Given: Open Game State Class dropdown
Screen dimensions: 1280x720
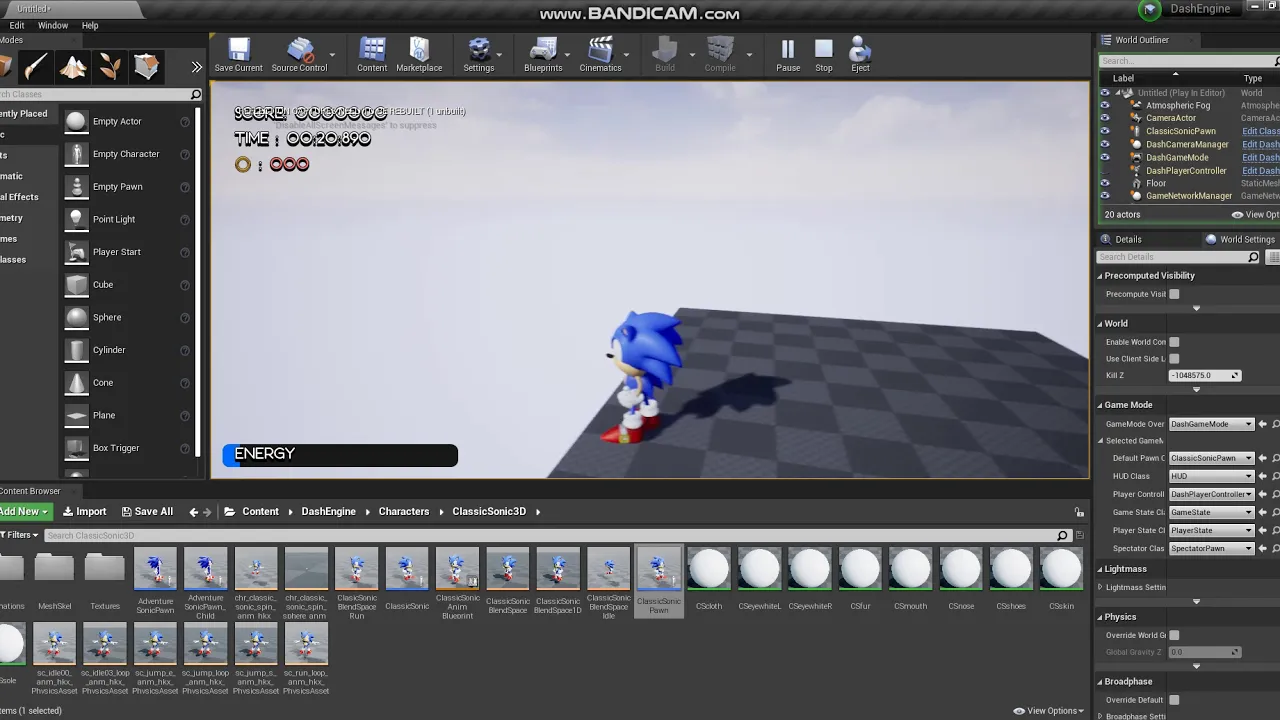Looking at the screenshot, I should [x=1211, y=512].
